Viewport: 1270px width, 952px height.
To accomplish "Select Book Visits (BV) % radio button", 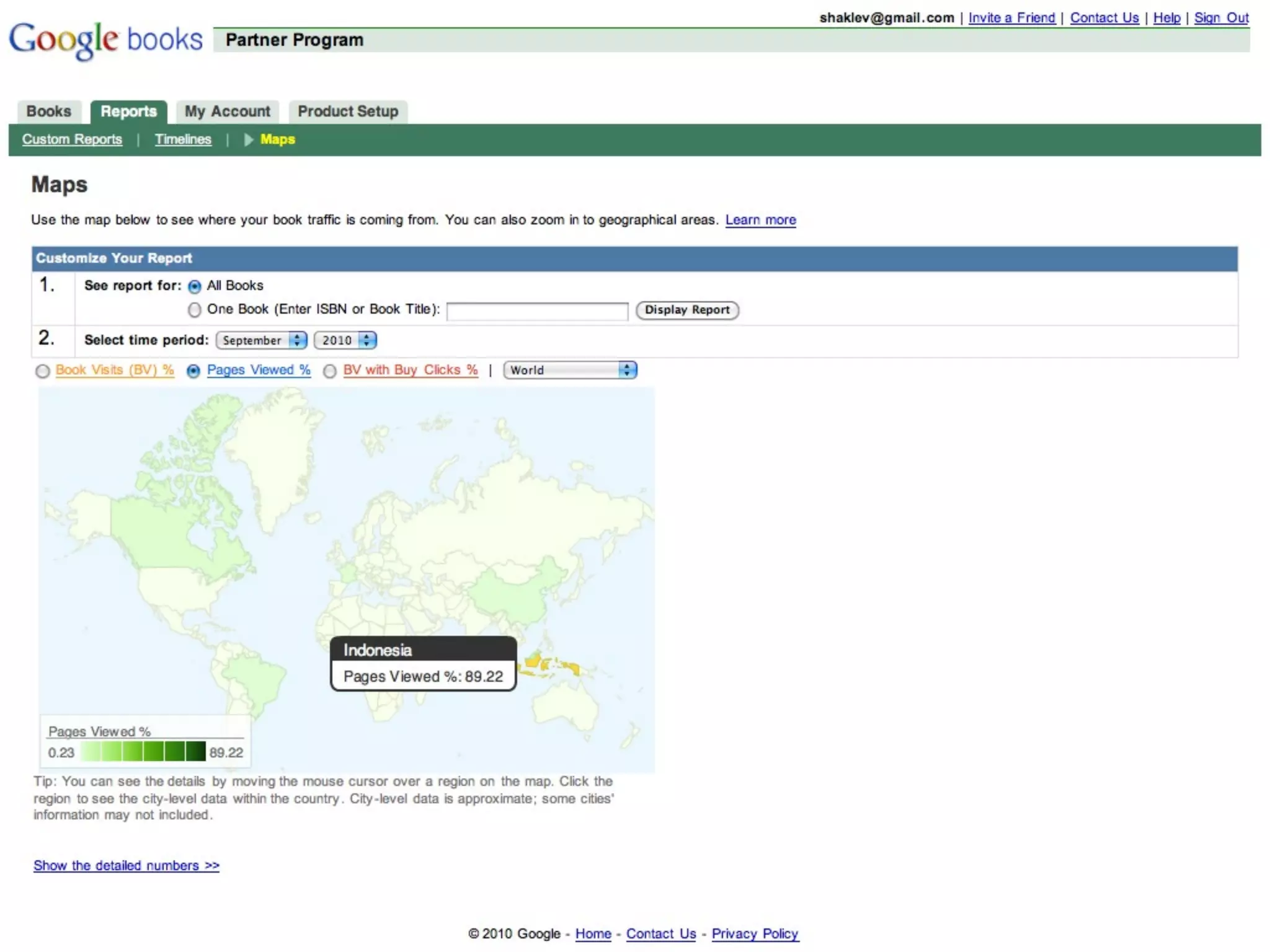I will click(43, 371).
